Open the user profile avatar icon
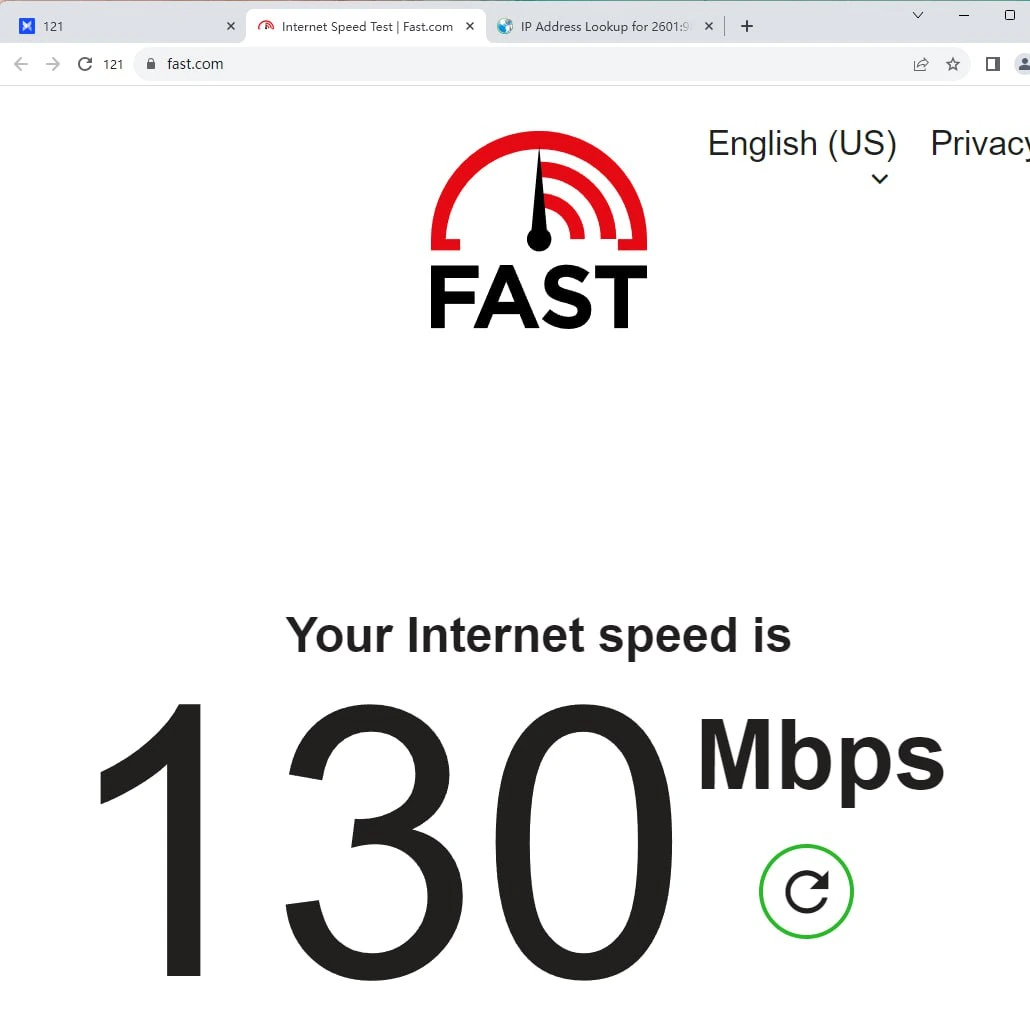This screenshot has height=1026, width=1030. click(x=1023, y=64)
